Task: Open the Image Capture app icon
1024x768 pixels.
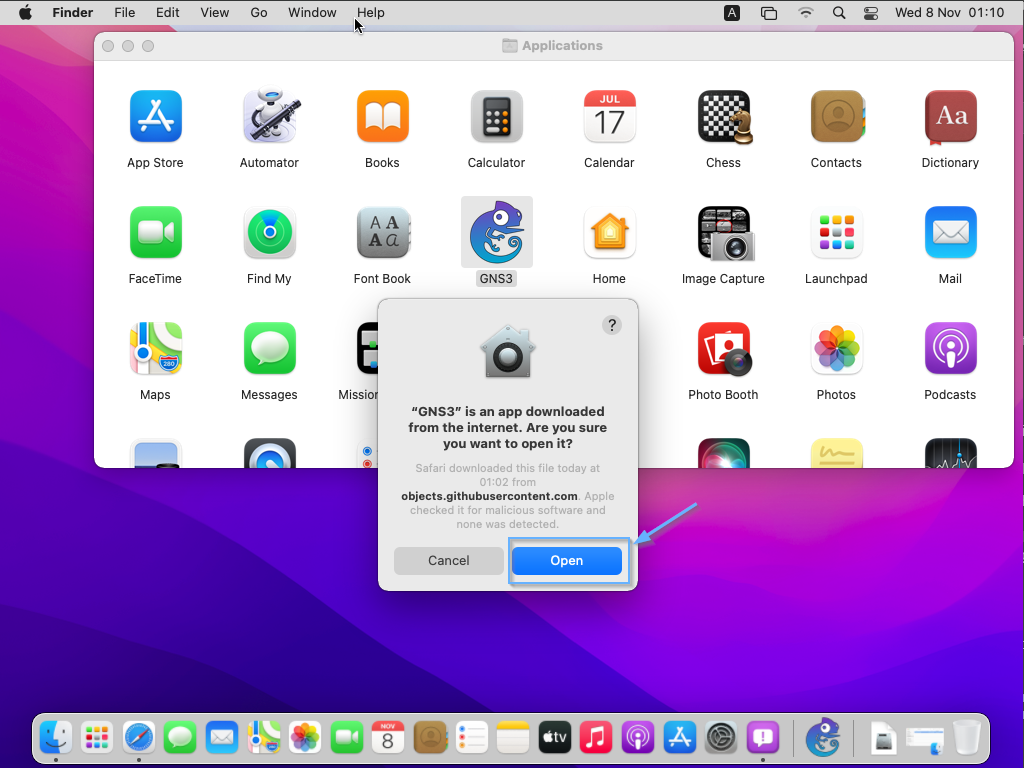Action: 723,233
